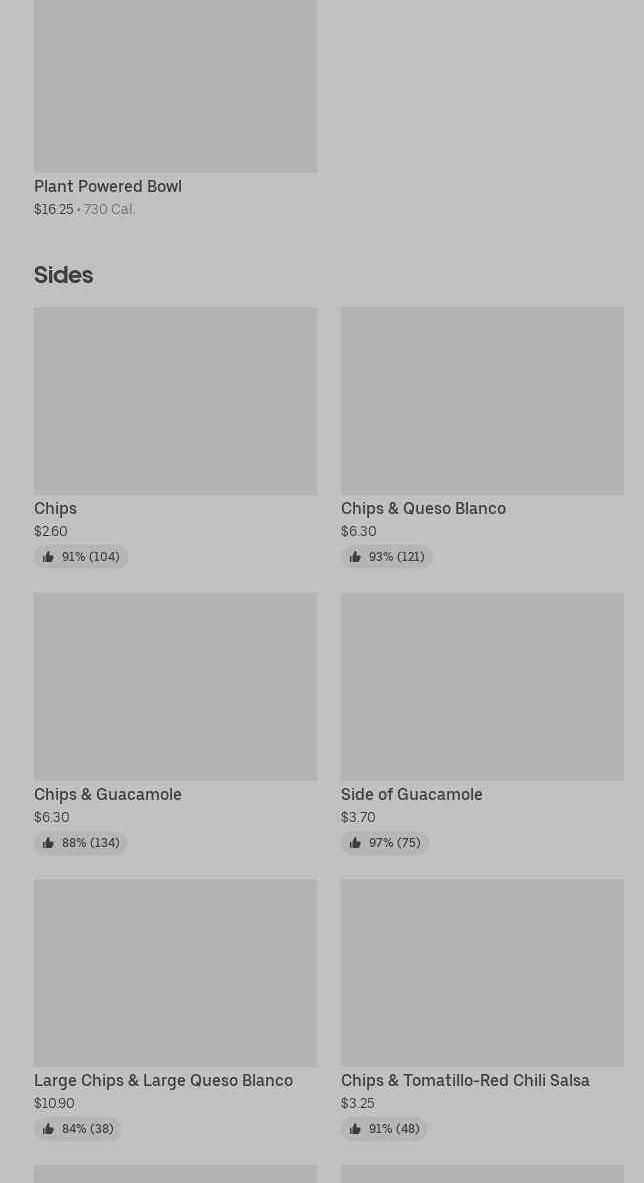The image size is (644, 1183).
Task: Click the 88% (134) rating badge
Action: coord(81,843)
